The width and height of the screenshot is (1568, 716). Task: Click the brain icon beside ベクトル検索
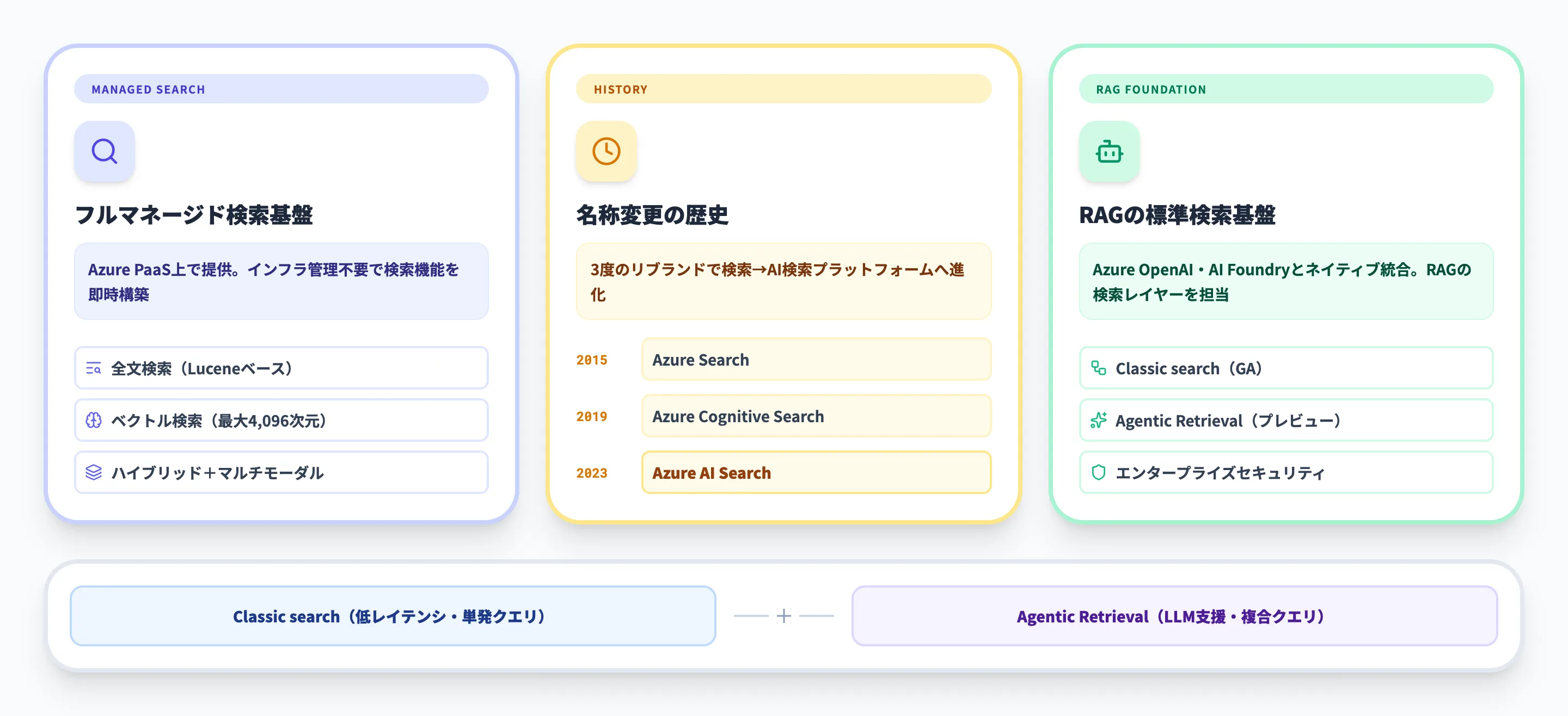click(93, 419)
